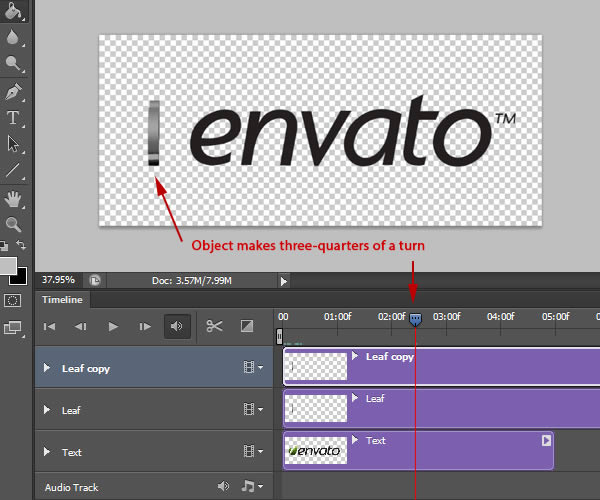Change the screen mode
Viewport: 600px width, 500px height.
pyautogui.click(x=13, y=328)
